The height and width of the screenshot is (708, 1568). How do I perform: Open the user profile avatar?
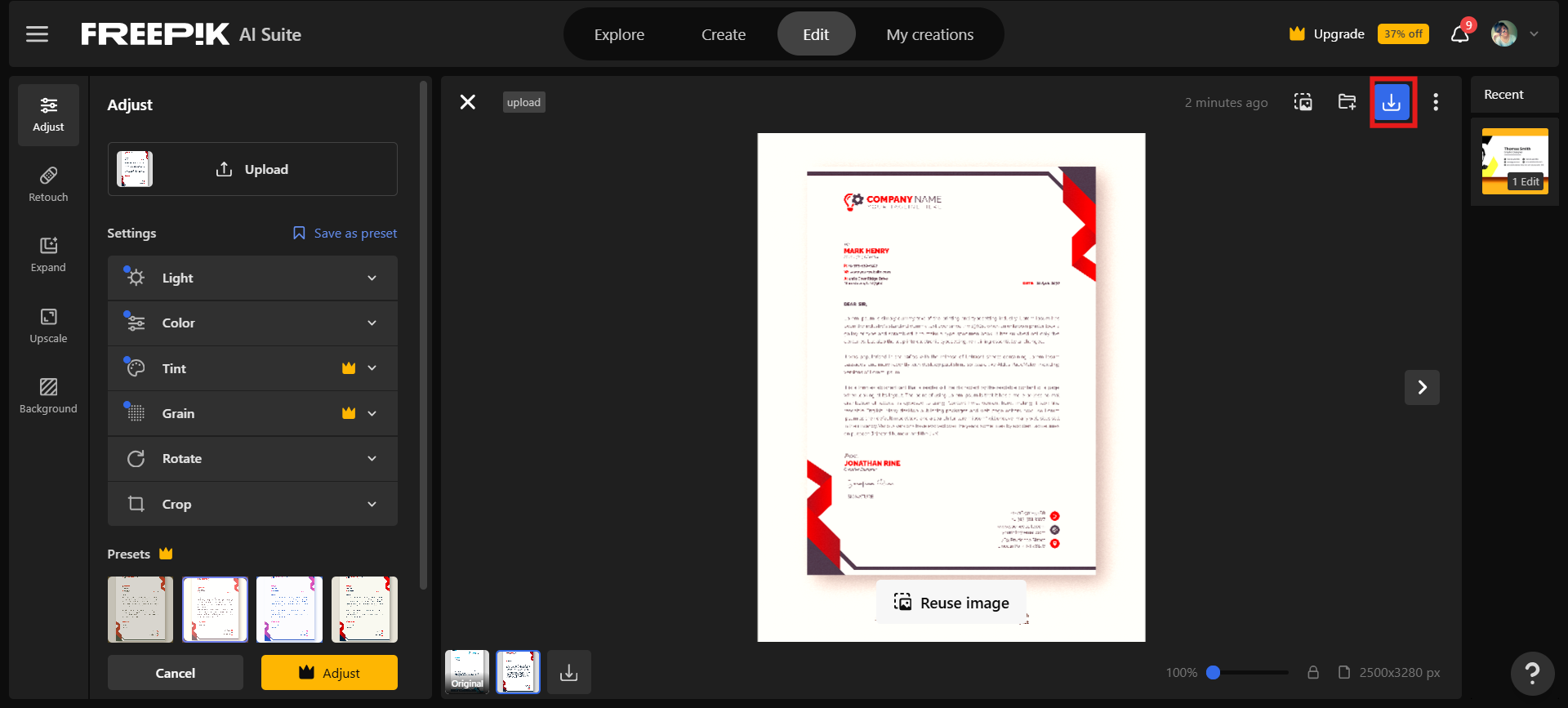point(1503,34)
